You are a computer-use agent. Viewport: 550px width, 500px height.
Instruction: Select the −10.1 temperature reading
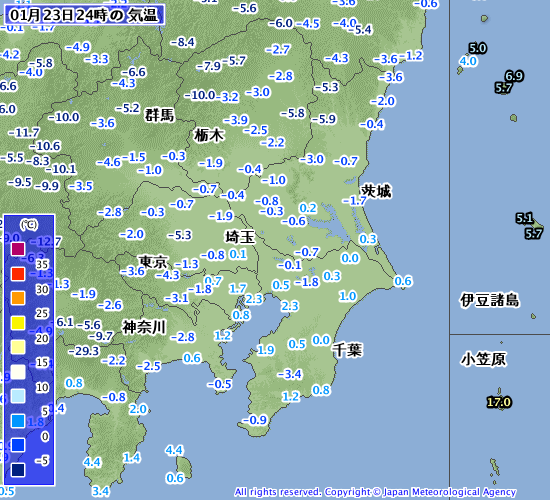point(61,169)
